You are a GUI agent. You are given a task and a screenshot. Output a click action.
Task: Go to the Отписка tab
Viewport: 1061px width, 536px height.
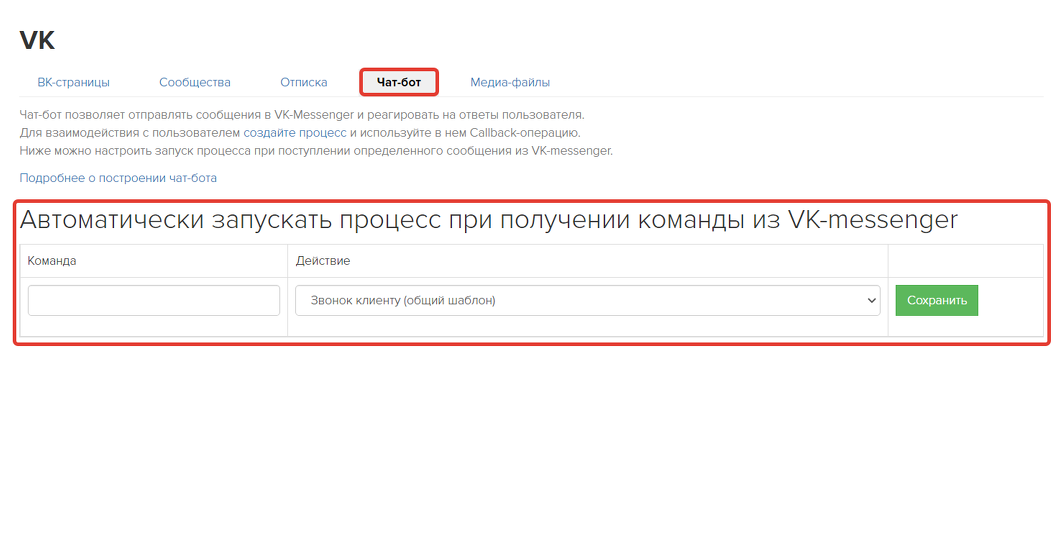[303, 82]
